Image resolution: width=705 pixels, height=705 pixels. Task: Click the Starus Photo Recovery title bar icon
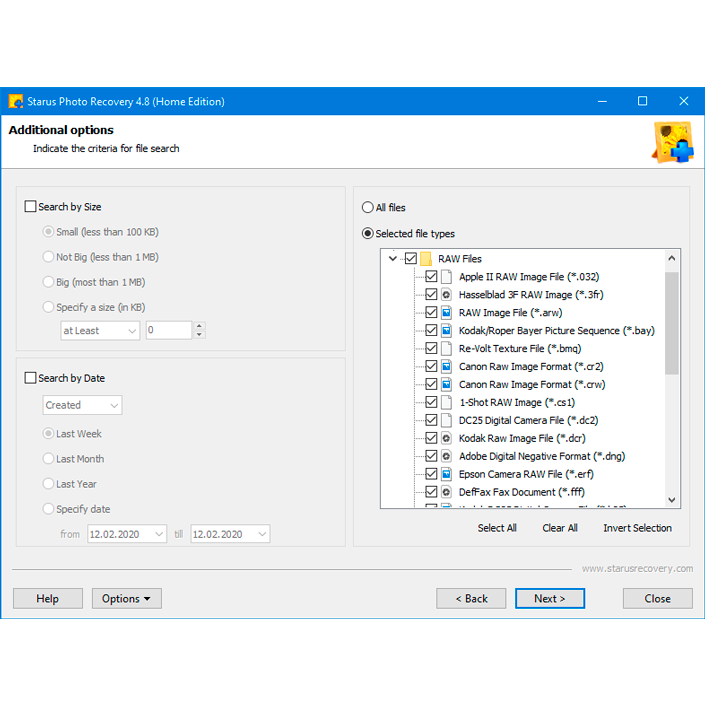pyautogui.click(x=16, y=101)
